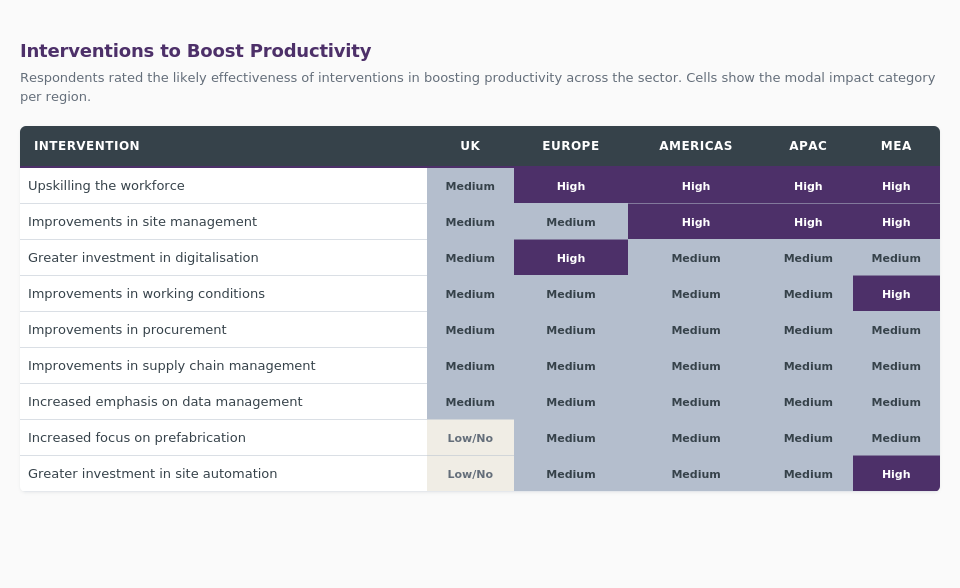This screenshot has height=588, width=960.
Task: Click Greater investment in digitalisation label
Action: [143, 258]
